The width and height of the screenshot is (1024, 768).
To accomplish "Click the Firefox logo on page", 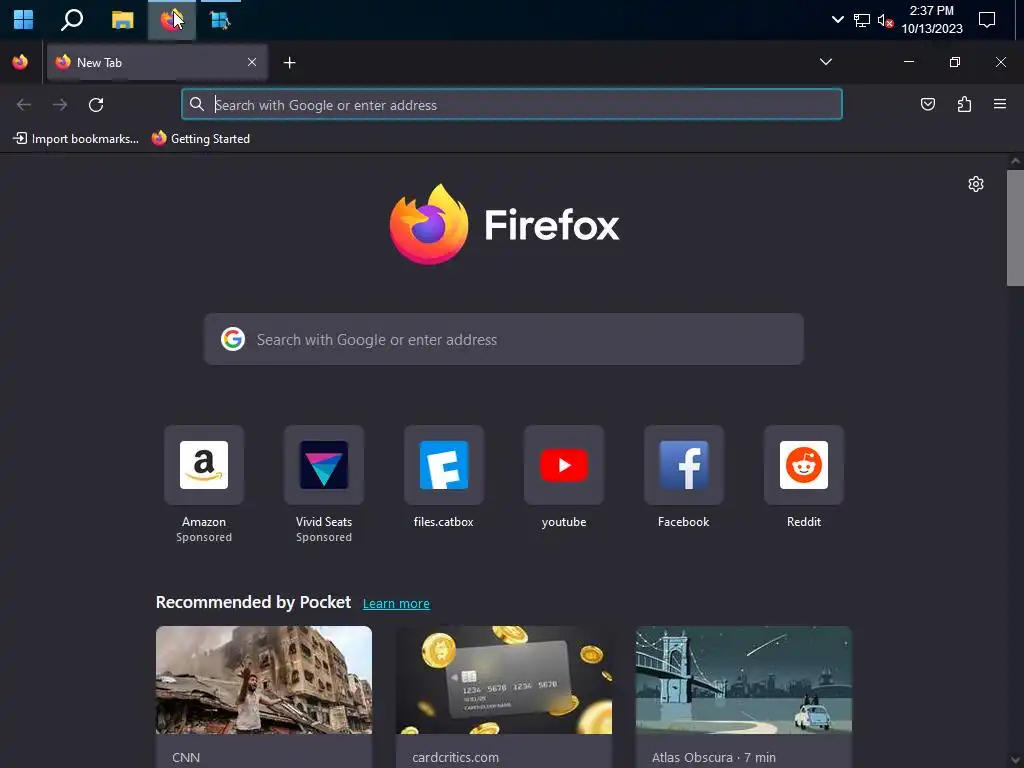I will point(504,225).
